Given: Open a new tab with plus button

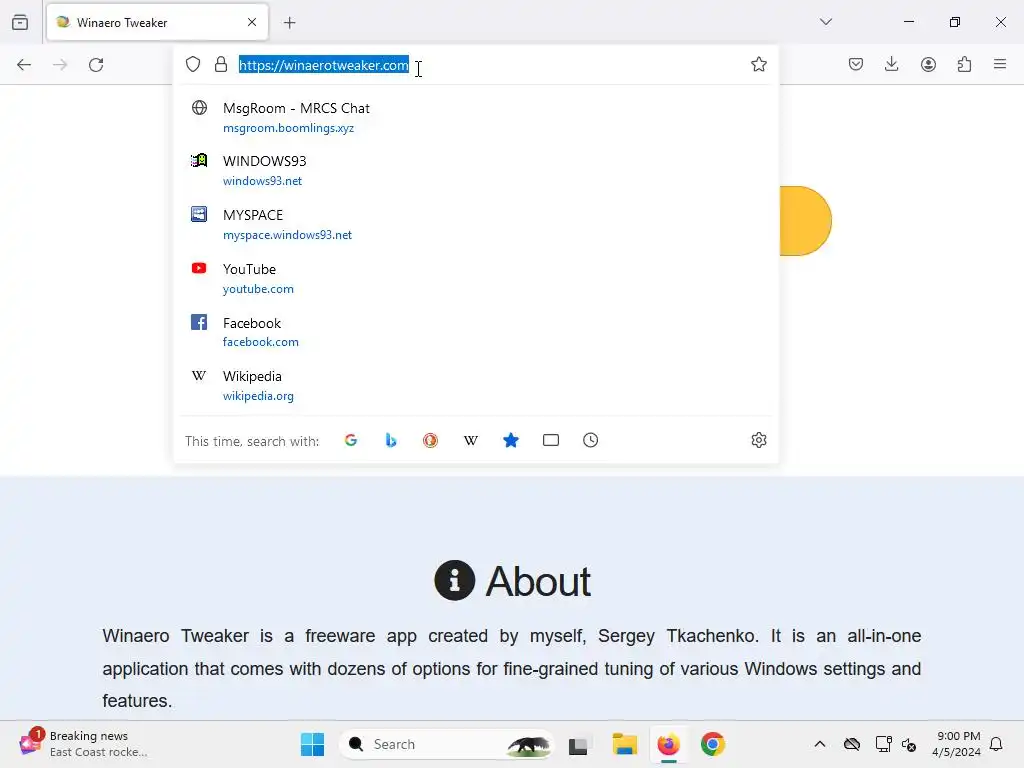Looking at the screenshot, I should coord(290,23).
